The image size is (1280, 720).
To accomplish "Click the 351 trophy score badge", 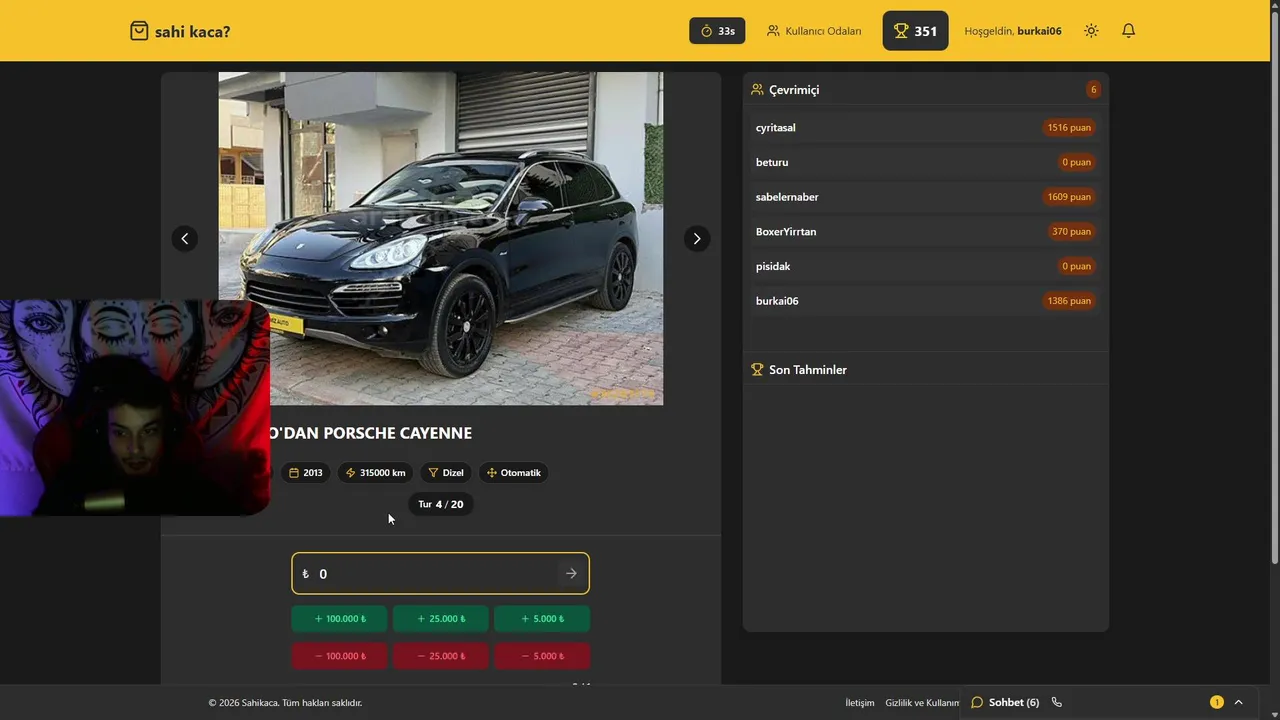I will pos(915,31).
